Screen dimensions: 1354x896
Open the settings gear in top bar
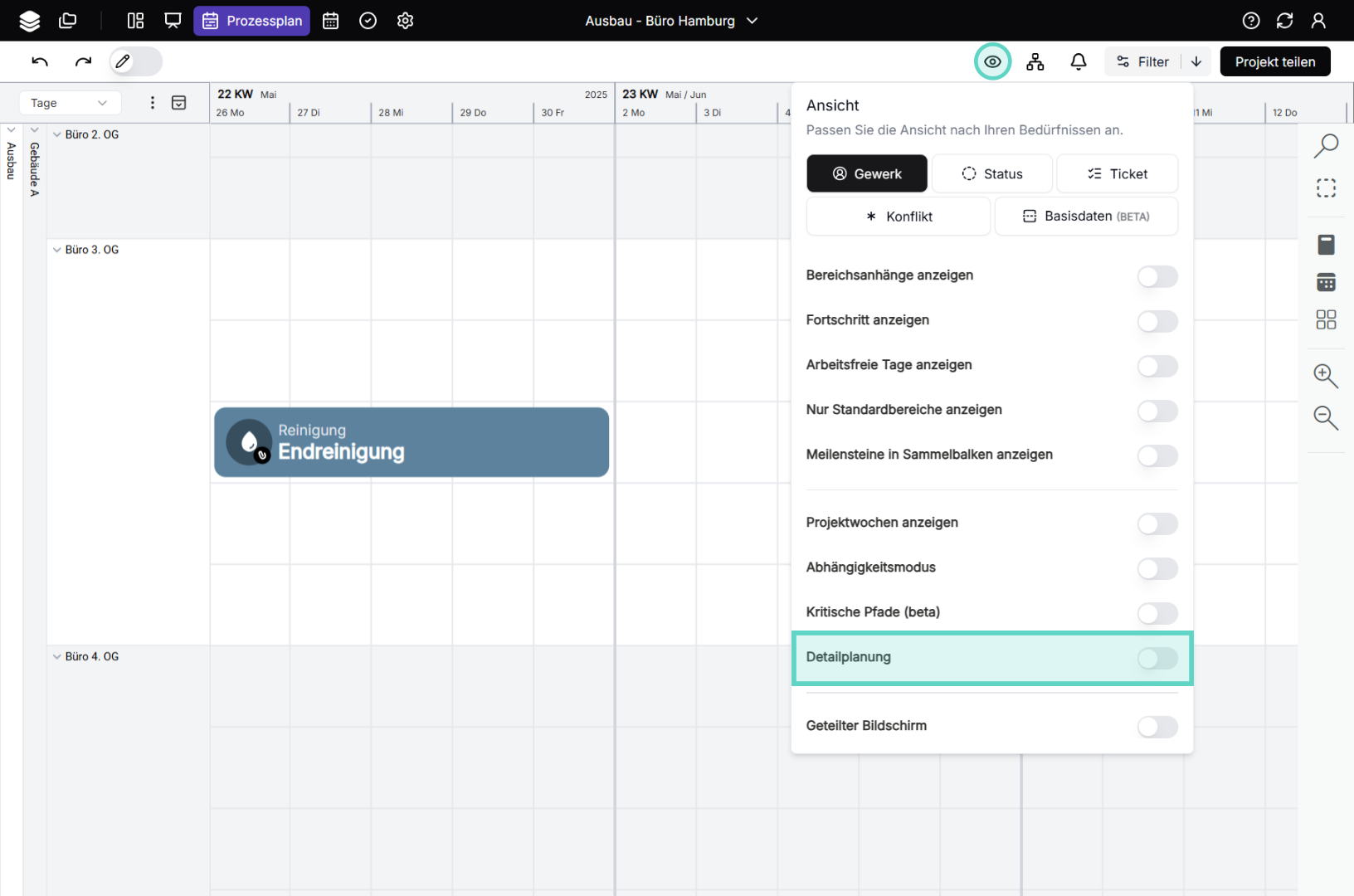click(405, 21)
